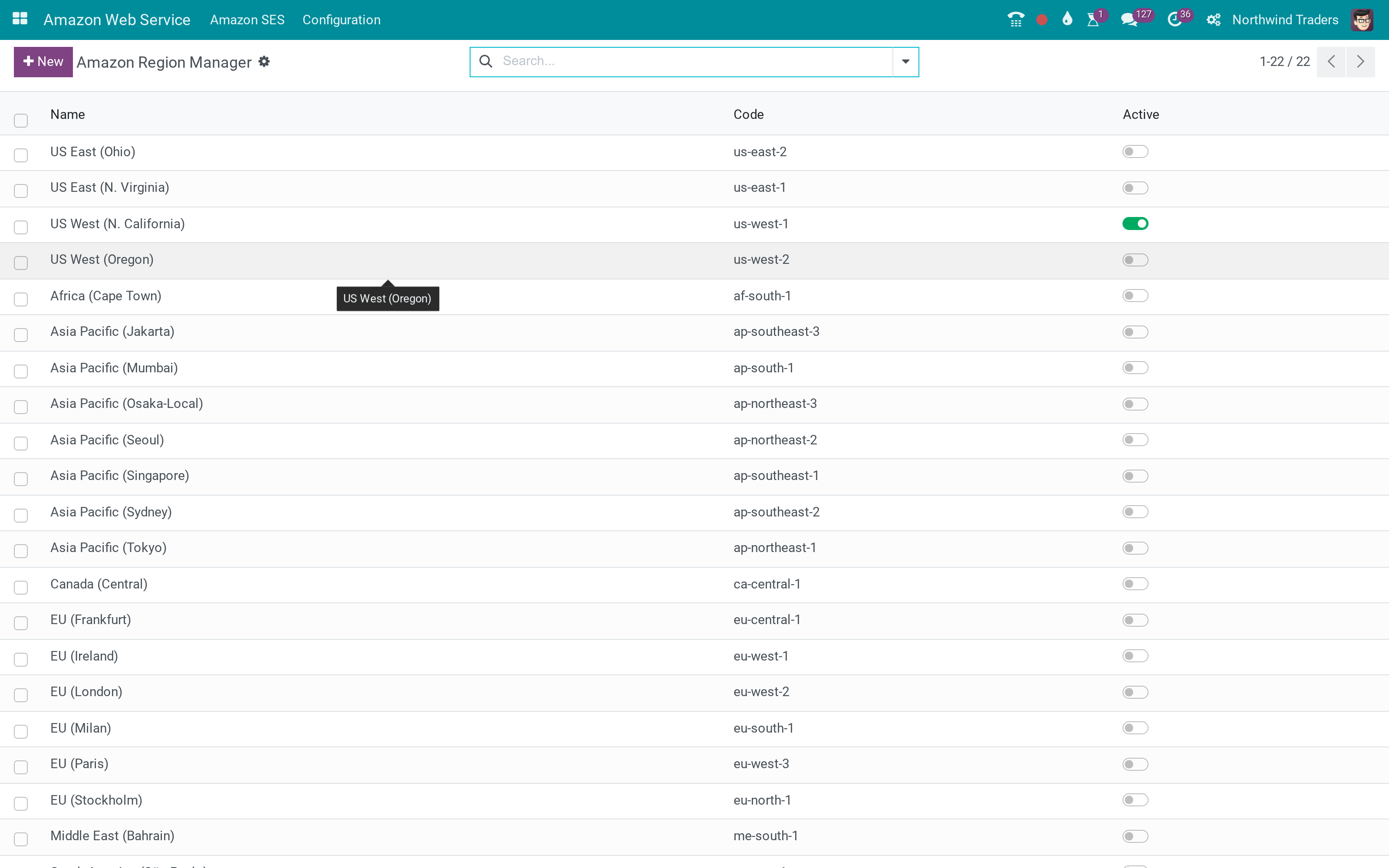Sort the list by Active column
Viewport: 1389px width, 868px height.
point(1140,114)
